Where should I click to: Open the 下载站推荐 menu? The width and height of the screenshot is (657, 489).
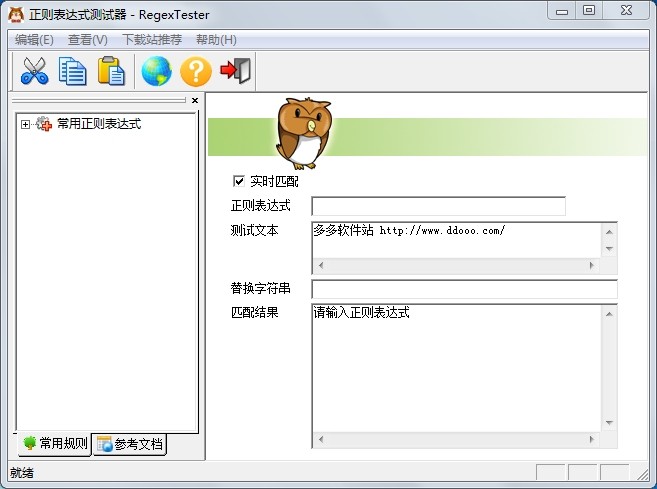click(x=152, y=40)
